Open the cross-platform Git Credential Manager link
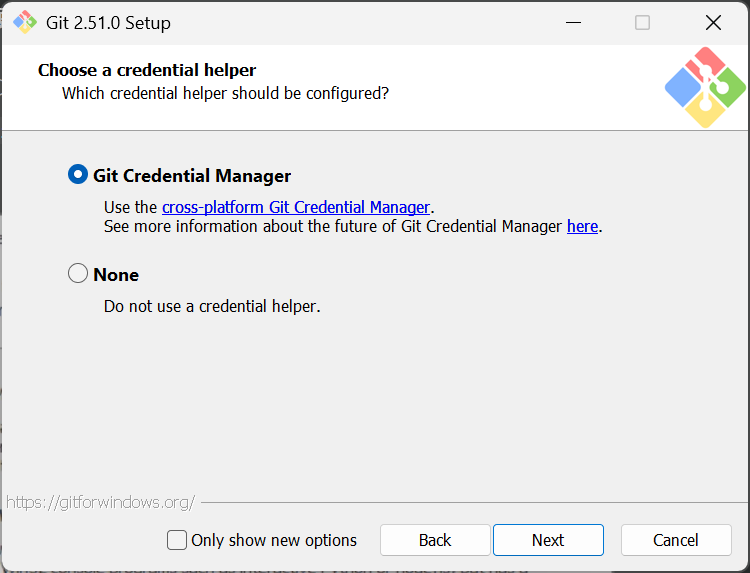The image size is (750, 573). (x=296, y=207)
